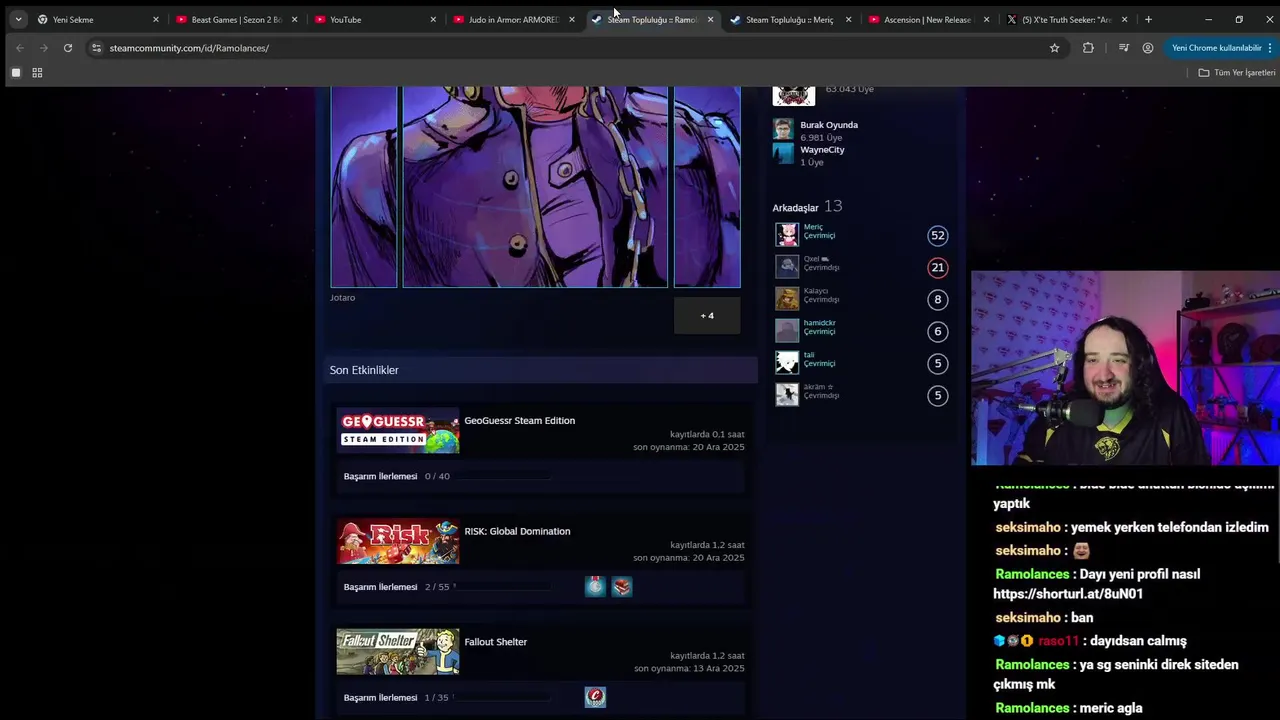
Task: Open friend hamidckr's profile
Action: 819,323
